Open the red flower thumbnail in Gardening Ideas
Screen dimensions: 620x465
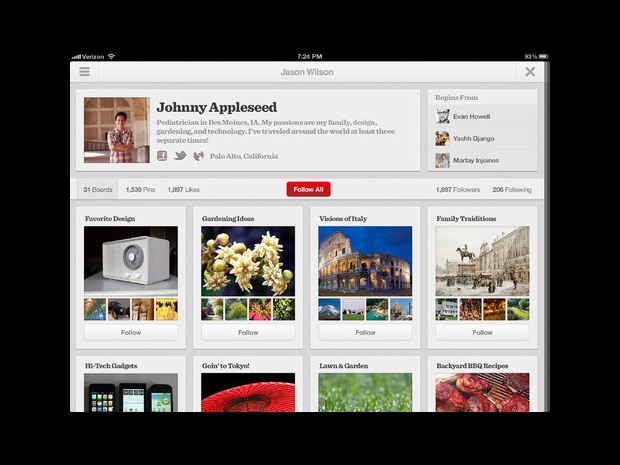coord(260,309)
